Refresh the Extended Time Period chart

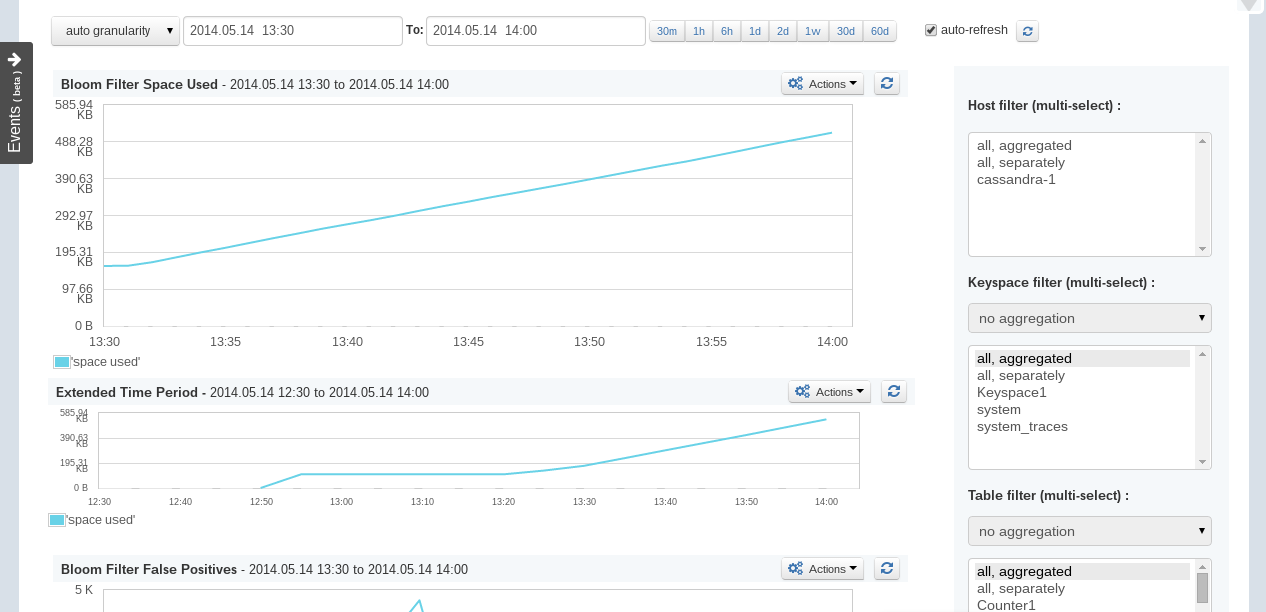click(x=894, y=392)
